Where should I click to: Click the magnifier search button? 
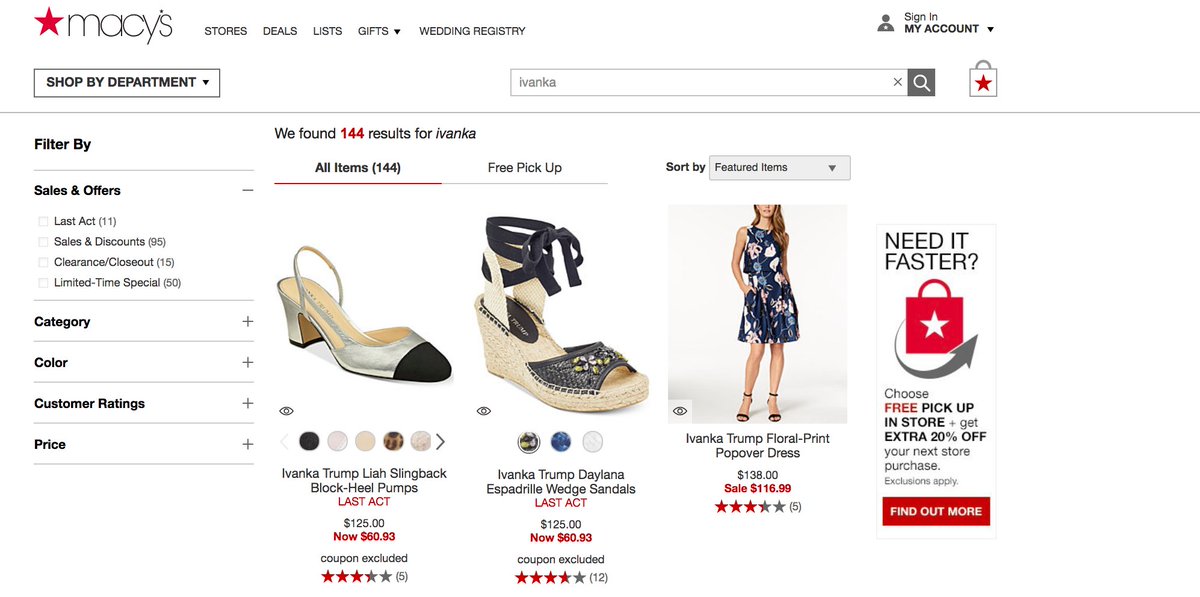[x=921, y=82]
